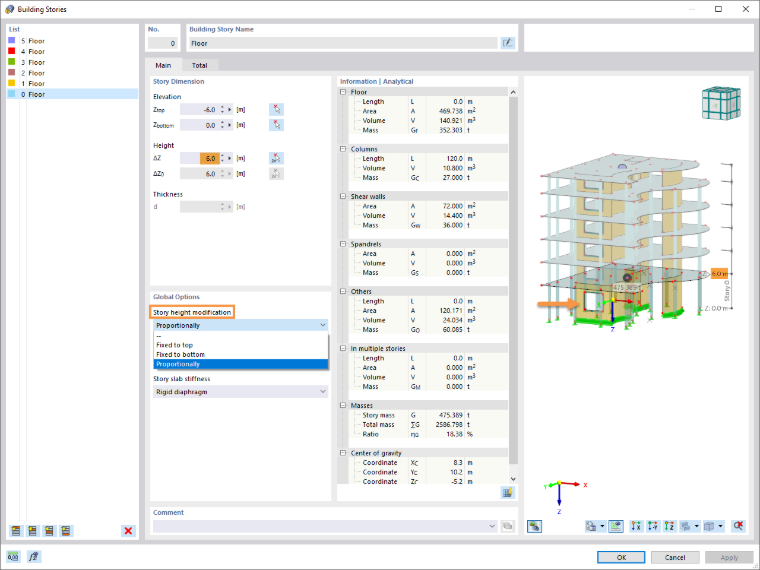The height and width of the screenshot is (570, 760).
Task: Select story 5 Floor in list
Action: click(73, 41)
